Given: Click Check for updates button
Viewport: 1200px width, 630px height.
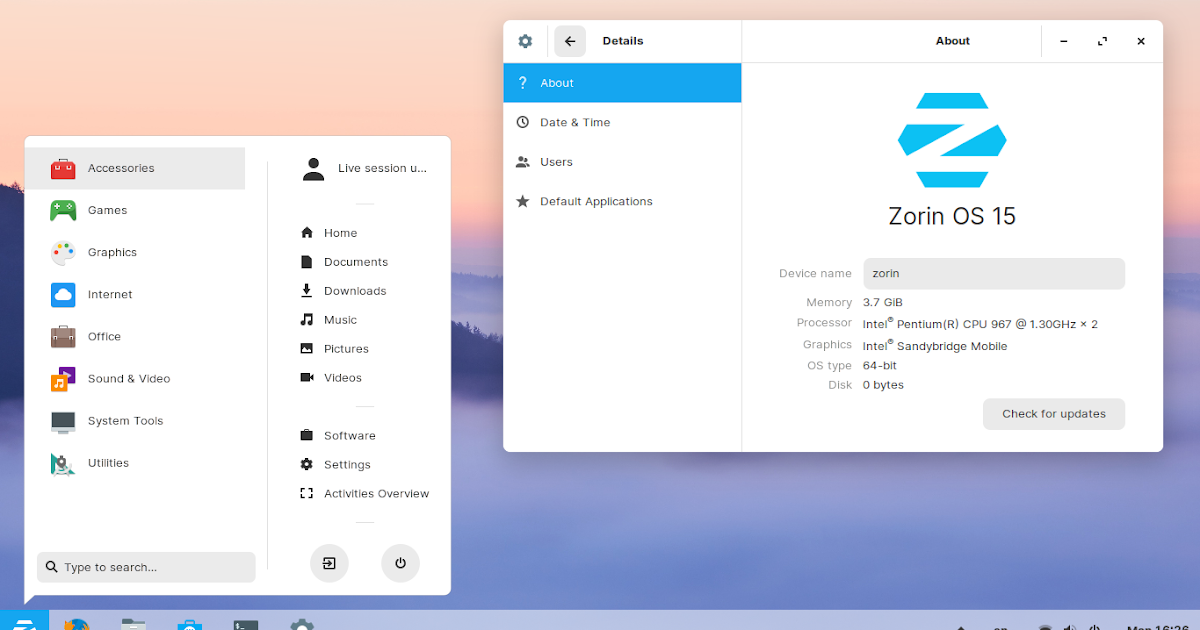Looking at the screenshot, I should [1054, 414].
